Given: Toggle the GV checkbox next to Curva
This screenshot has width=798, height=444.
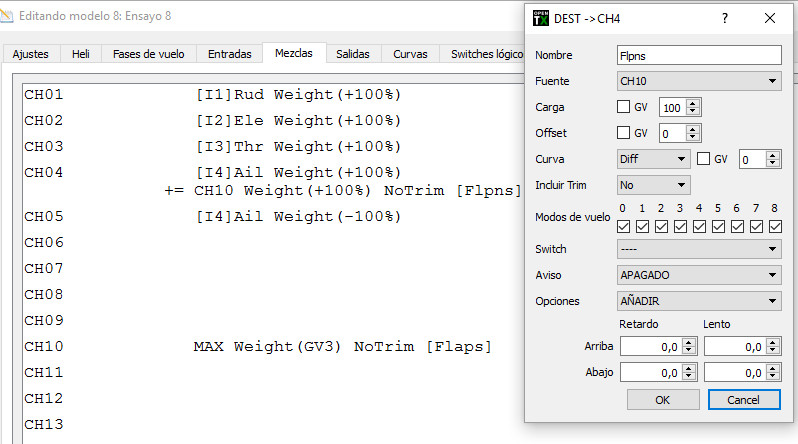Looking at the screenshot, I should pos(704,159).
